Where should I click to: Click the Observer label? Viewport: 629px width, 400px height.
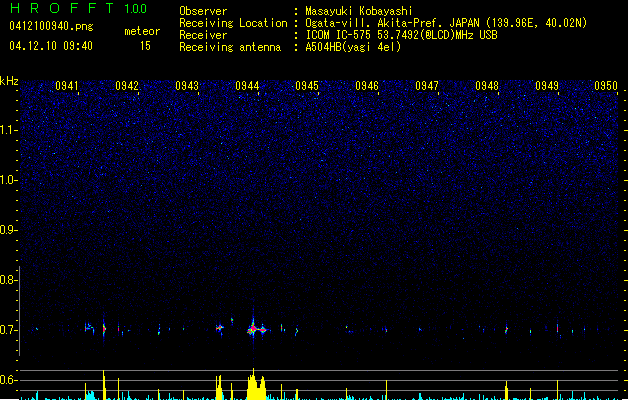203,11
